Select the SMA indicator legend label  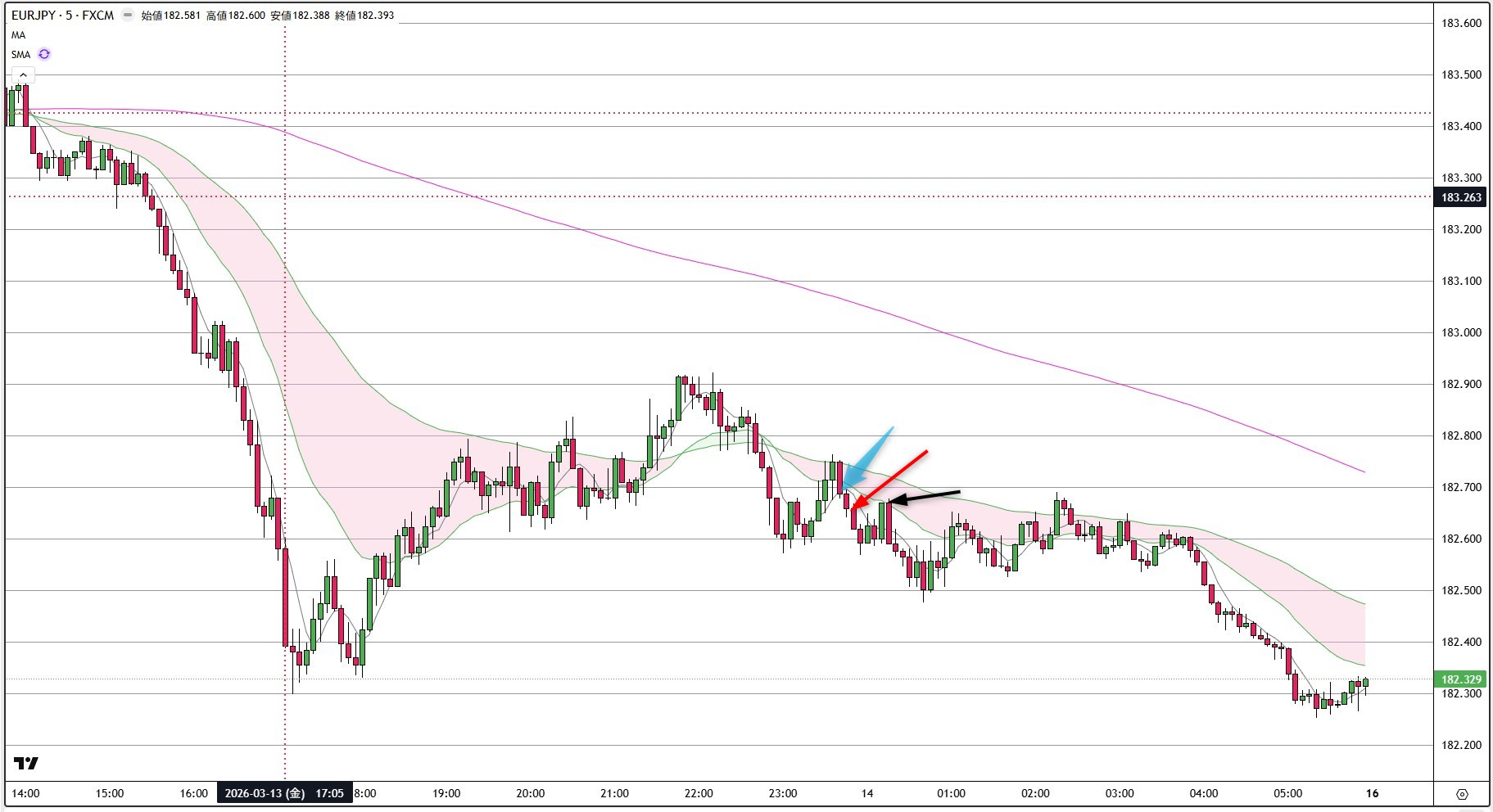tap(20, 55)
